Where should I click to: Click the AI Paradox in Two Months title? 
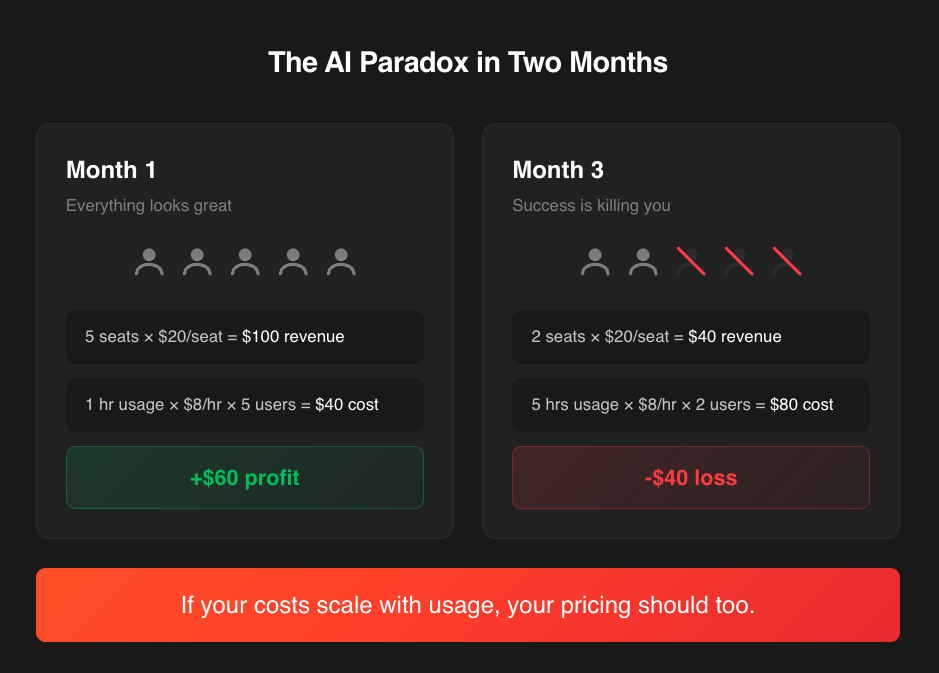(x=468, y=63)
